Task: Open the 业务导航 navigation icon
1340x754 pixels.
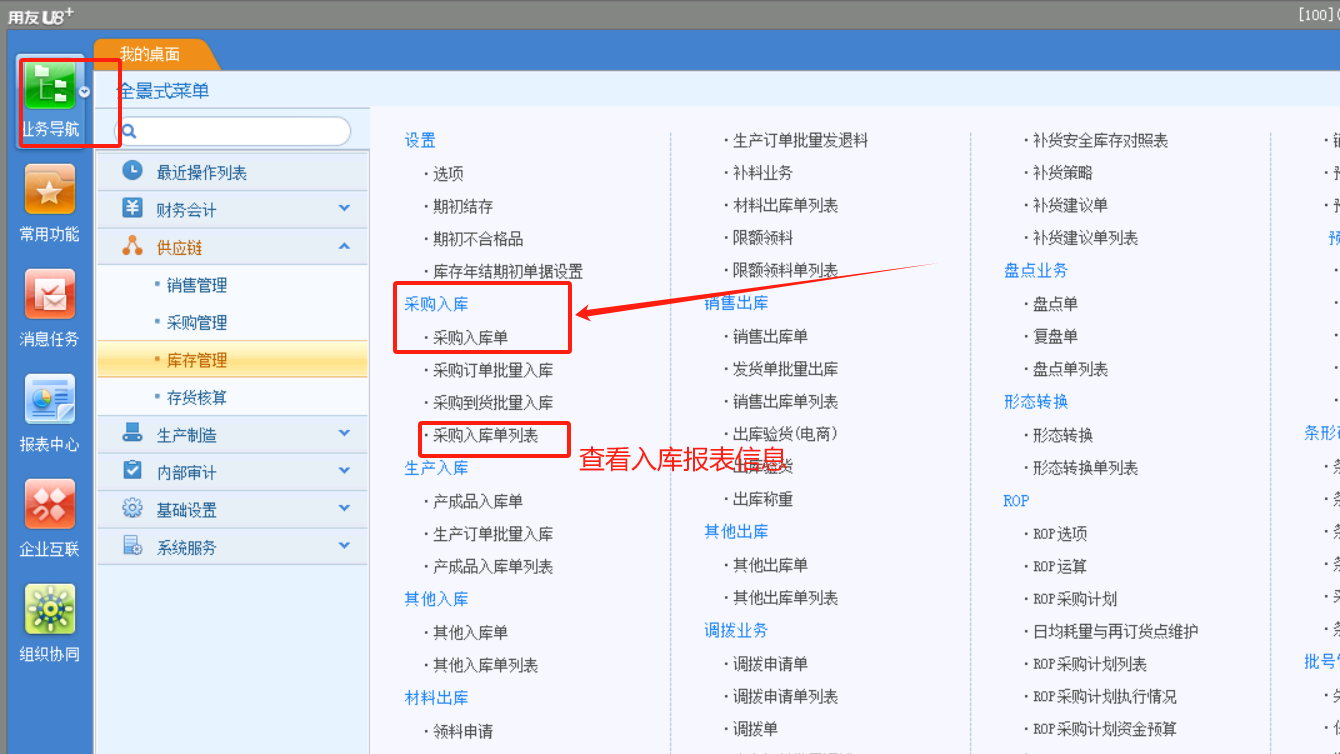Action: coord(50,85)
